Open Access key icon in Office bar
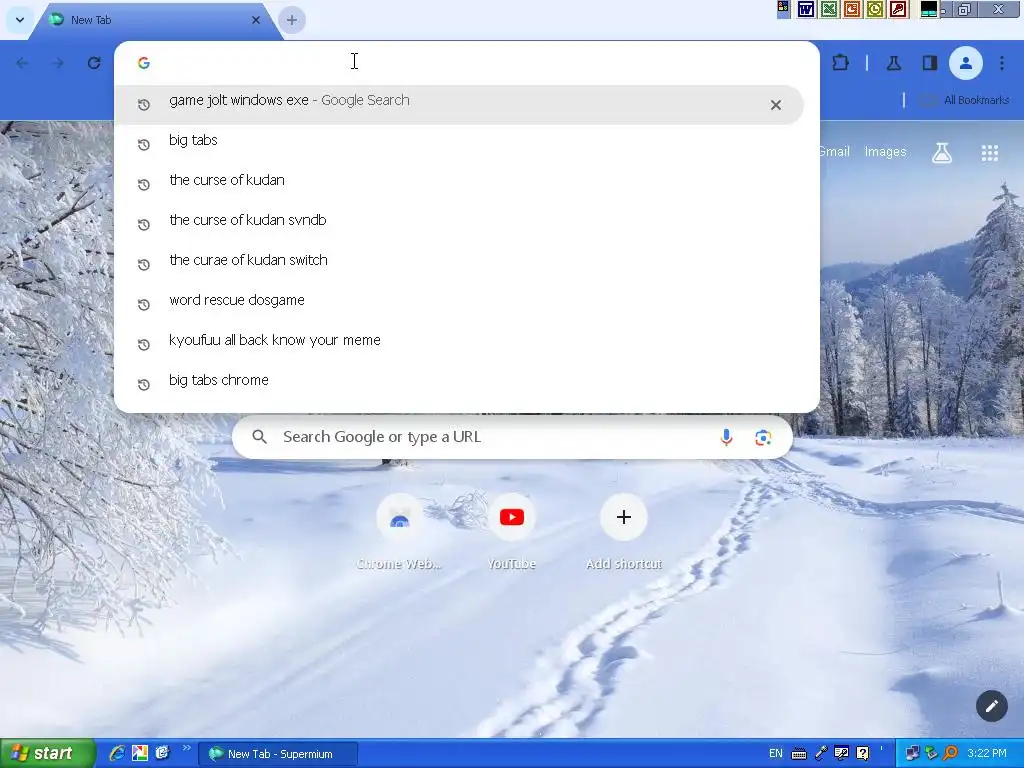The image size is (1024, 768). point(899,9)
